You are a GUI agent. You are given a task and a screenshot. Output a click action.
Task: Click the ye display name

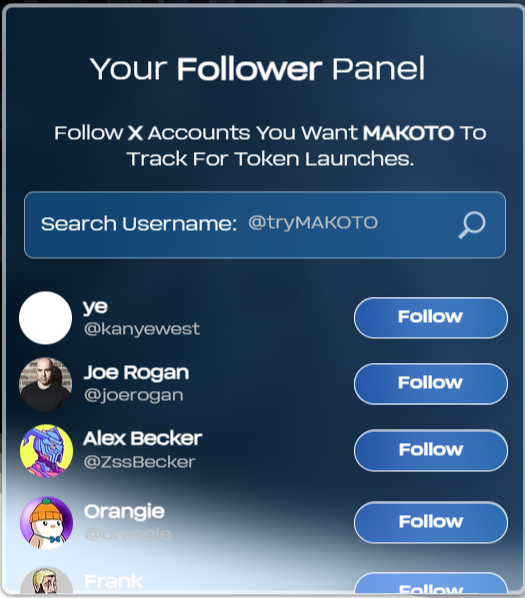click(x=95, y=307)
